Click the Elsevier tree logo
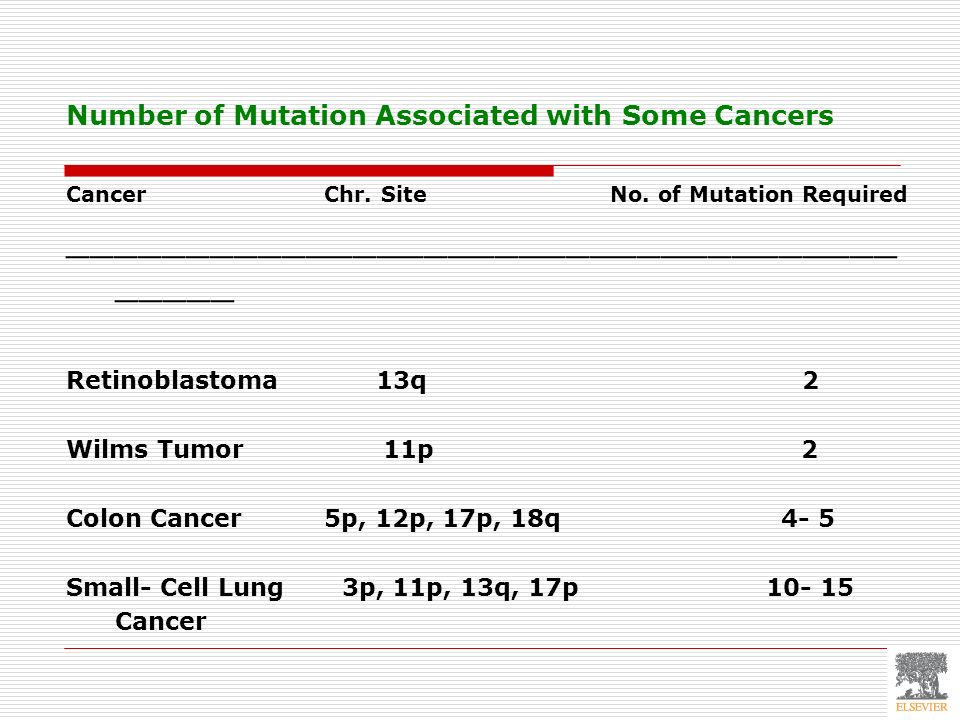The image size is (960, 720). click(921, 676)
